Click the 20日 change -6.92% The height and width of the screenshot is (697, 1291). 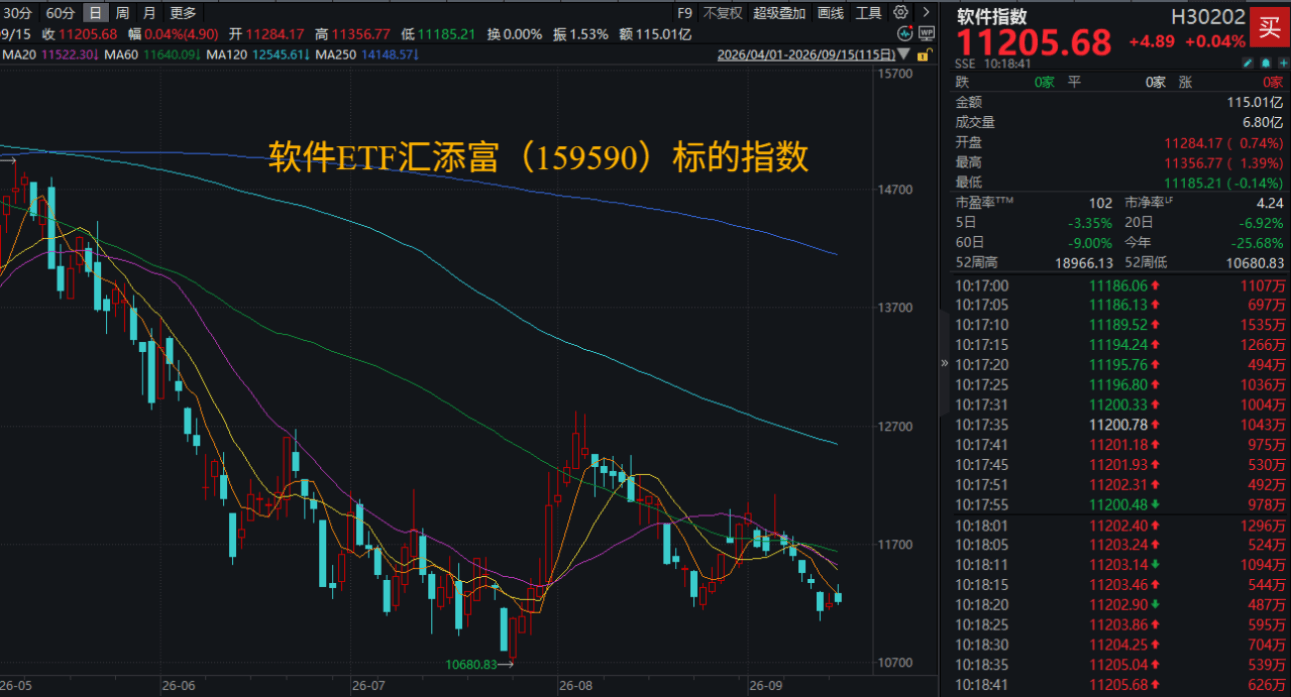tap(1260, 222)
